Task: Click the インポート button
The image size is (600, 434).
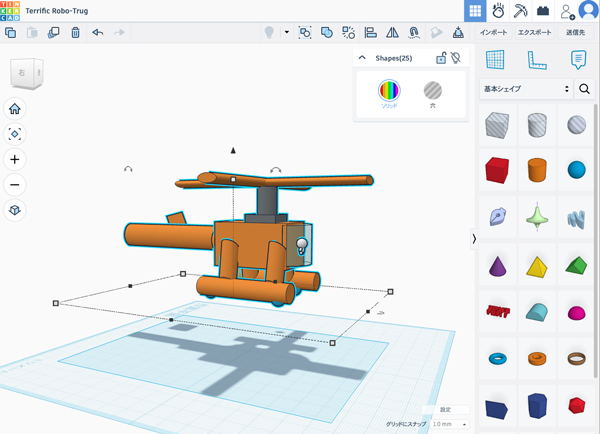Action: [x=494, y=33]
